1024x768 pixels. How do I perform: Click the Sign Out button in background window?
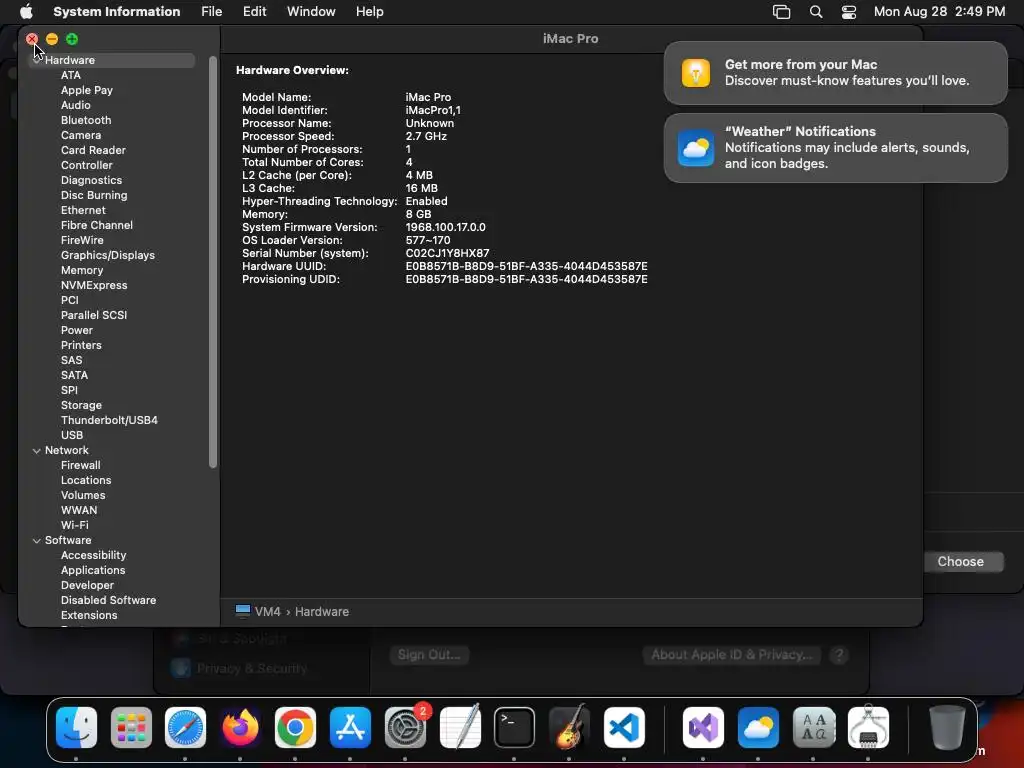429,654
